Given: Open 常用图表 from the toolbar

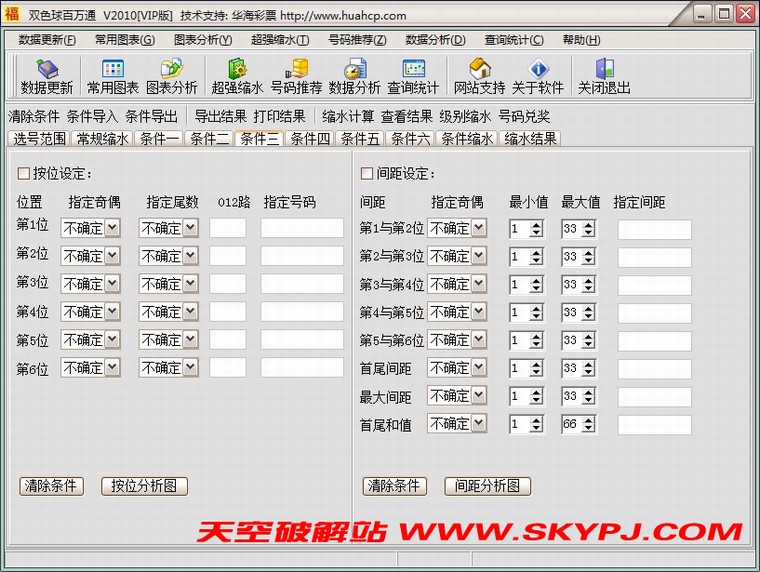Looking at the screenshot, I should click(112, 76).
